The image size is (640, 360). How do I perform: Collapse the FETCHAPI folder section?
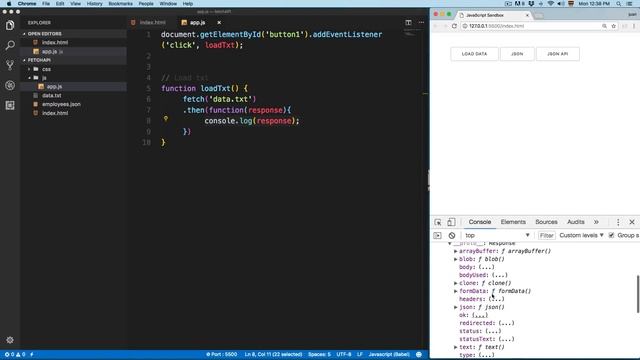tap(39, 60)
